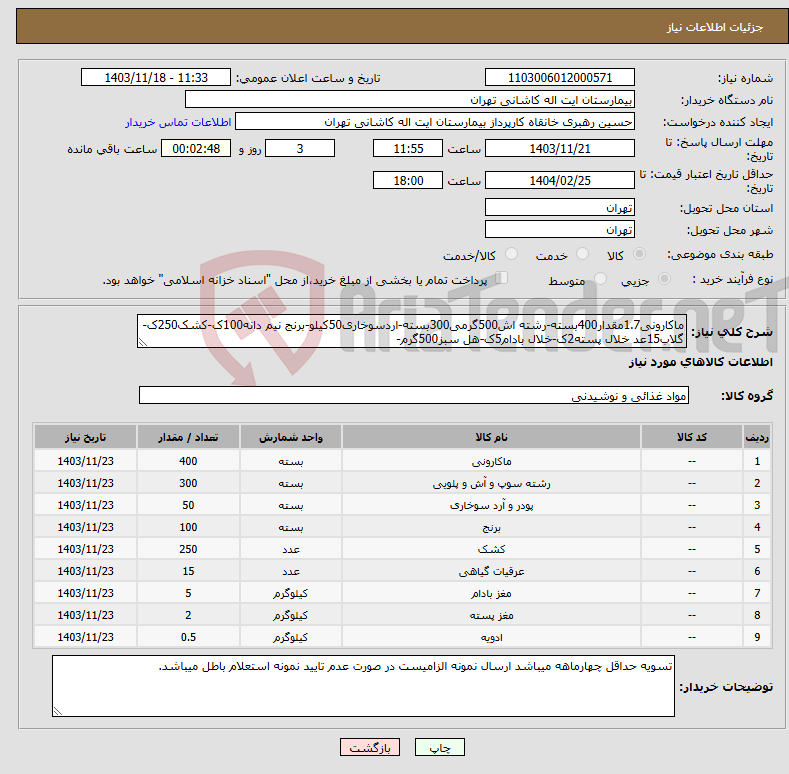
Task: Click the buyer organization name field
Action: 410,100
